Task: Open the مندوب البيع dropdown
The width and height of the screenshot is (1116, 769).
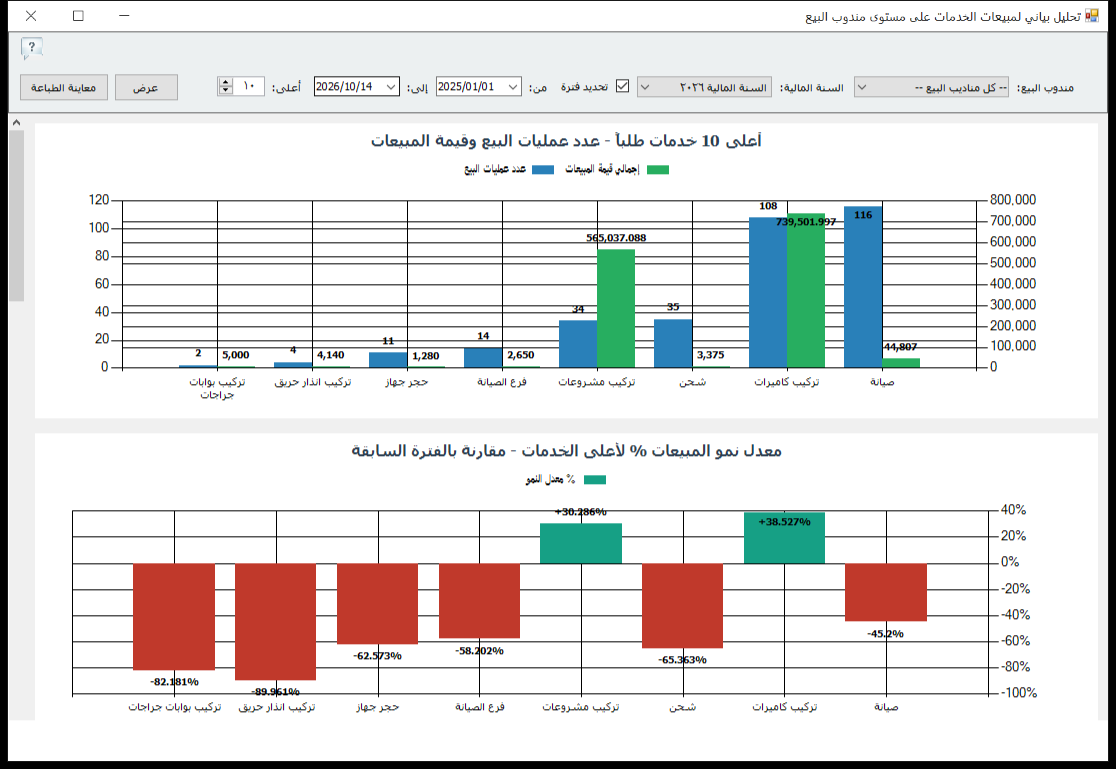Action: tap(931, 88)
